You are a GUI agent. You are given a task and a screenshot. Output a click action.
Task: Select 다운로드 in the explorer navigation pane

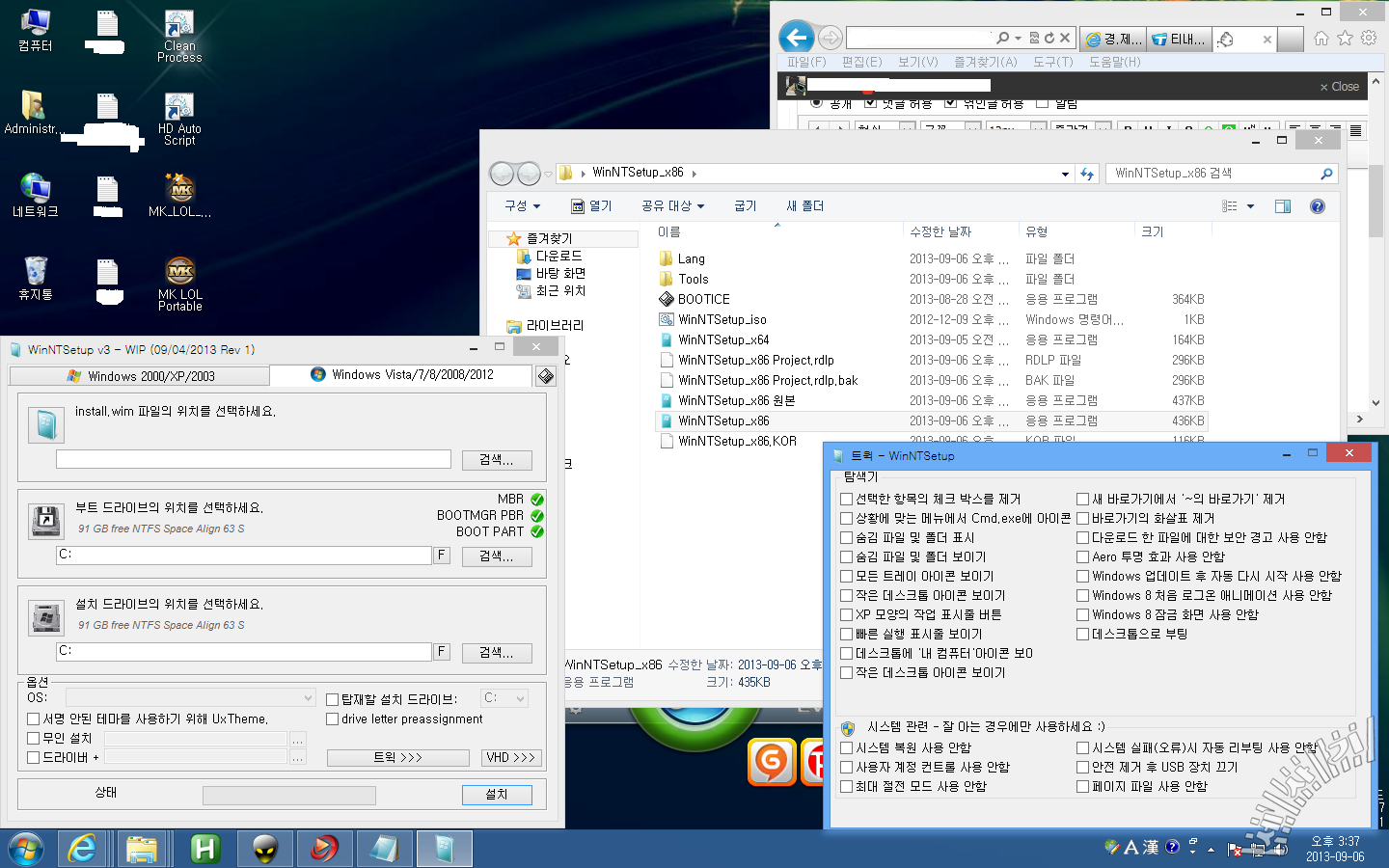pos(558,256)
